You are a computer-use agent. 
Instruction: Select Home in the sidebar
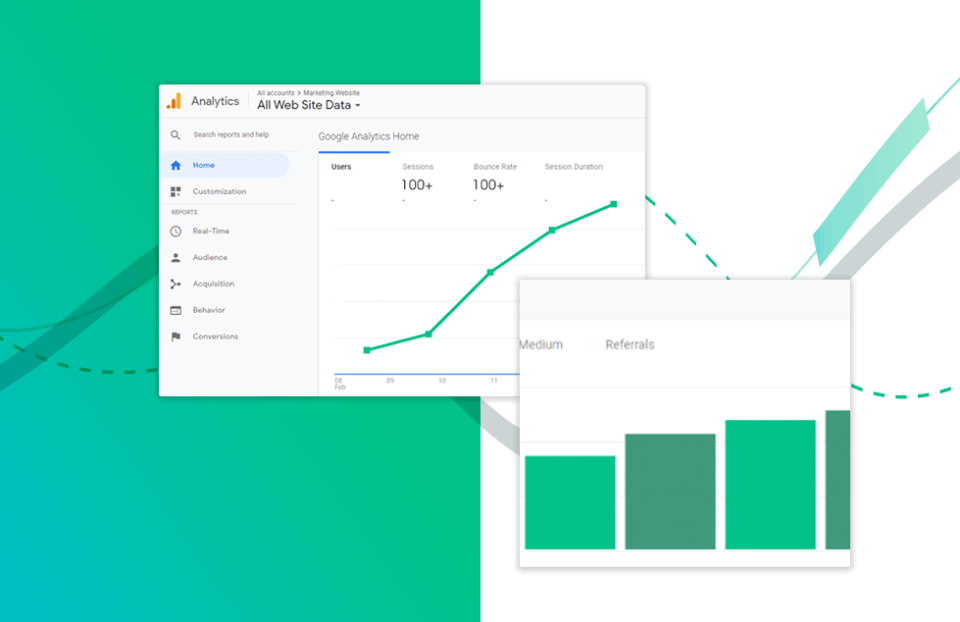[224, 165]
